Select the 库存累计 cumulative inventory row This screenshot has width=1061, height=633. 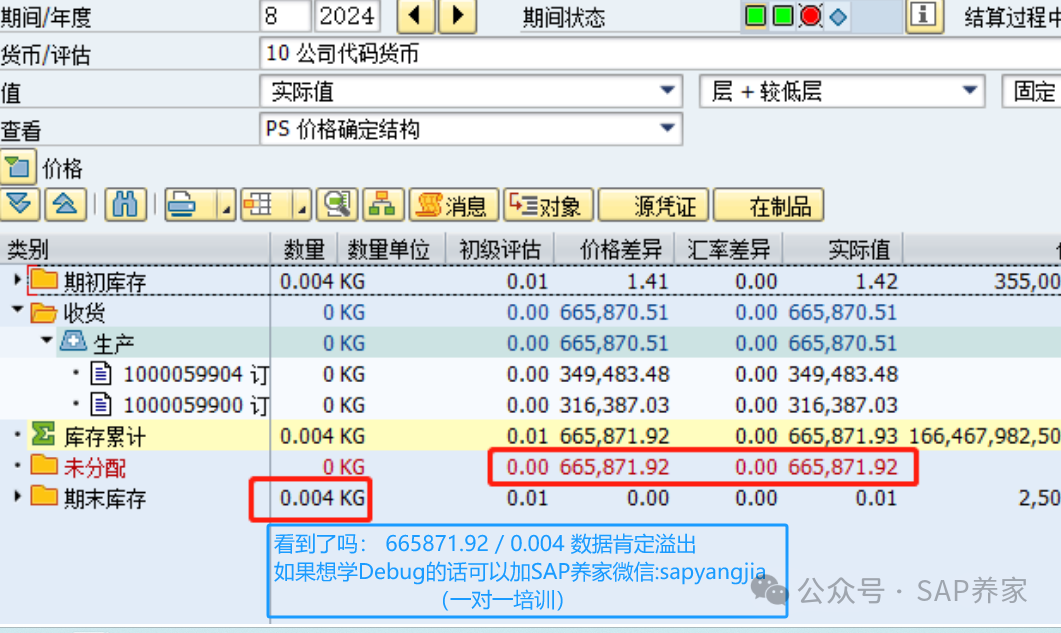[x=530, y=435]
